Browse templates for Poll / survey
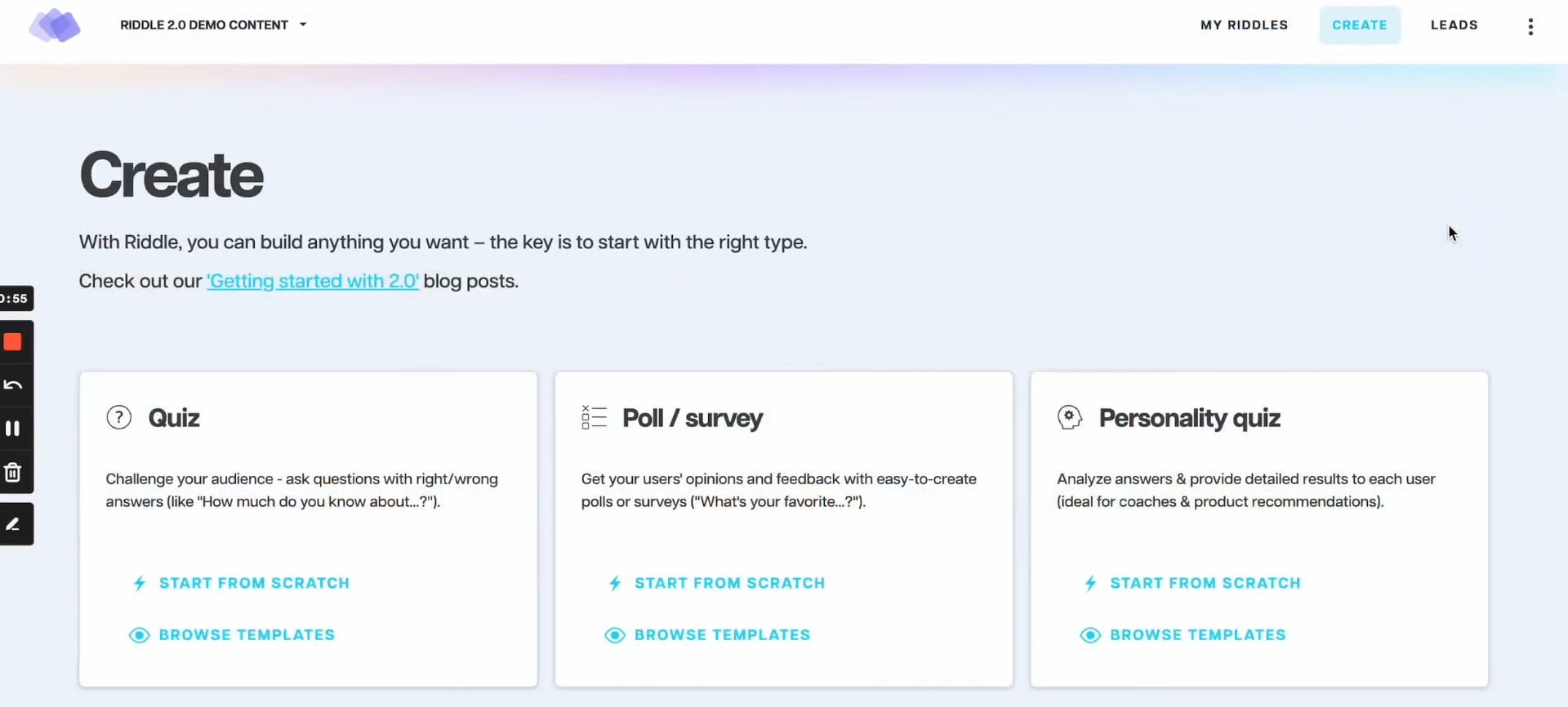Viewport: 1568px width, 707px height. pos(707,634)
